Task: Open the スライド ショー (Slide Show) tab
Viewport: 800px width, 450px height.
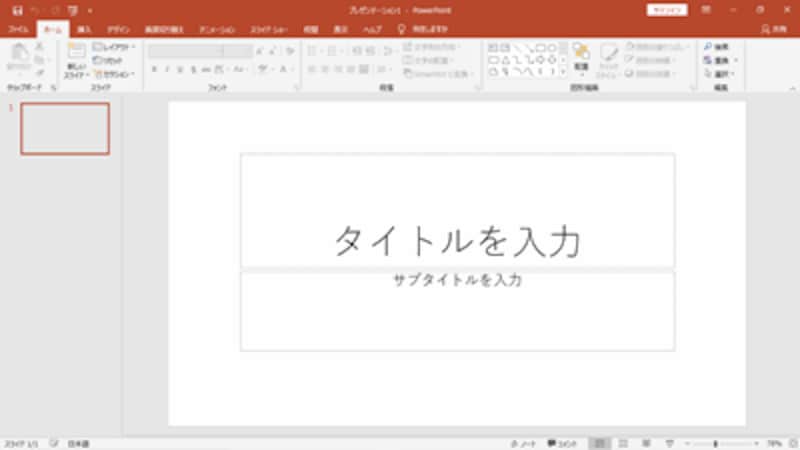Action: pos(269,30)
